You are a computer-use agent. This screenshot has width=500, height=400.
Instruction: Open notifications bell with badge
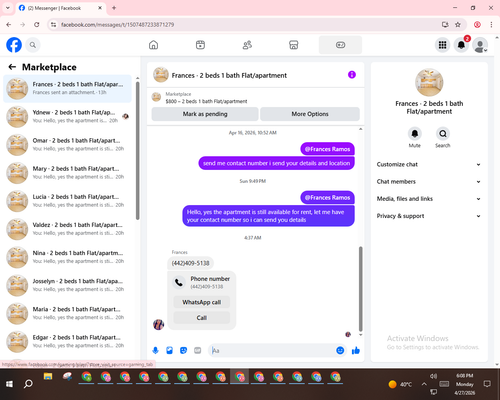(461, 45)
